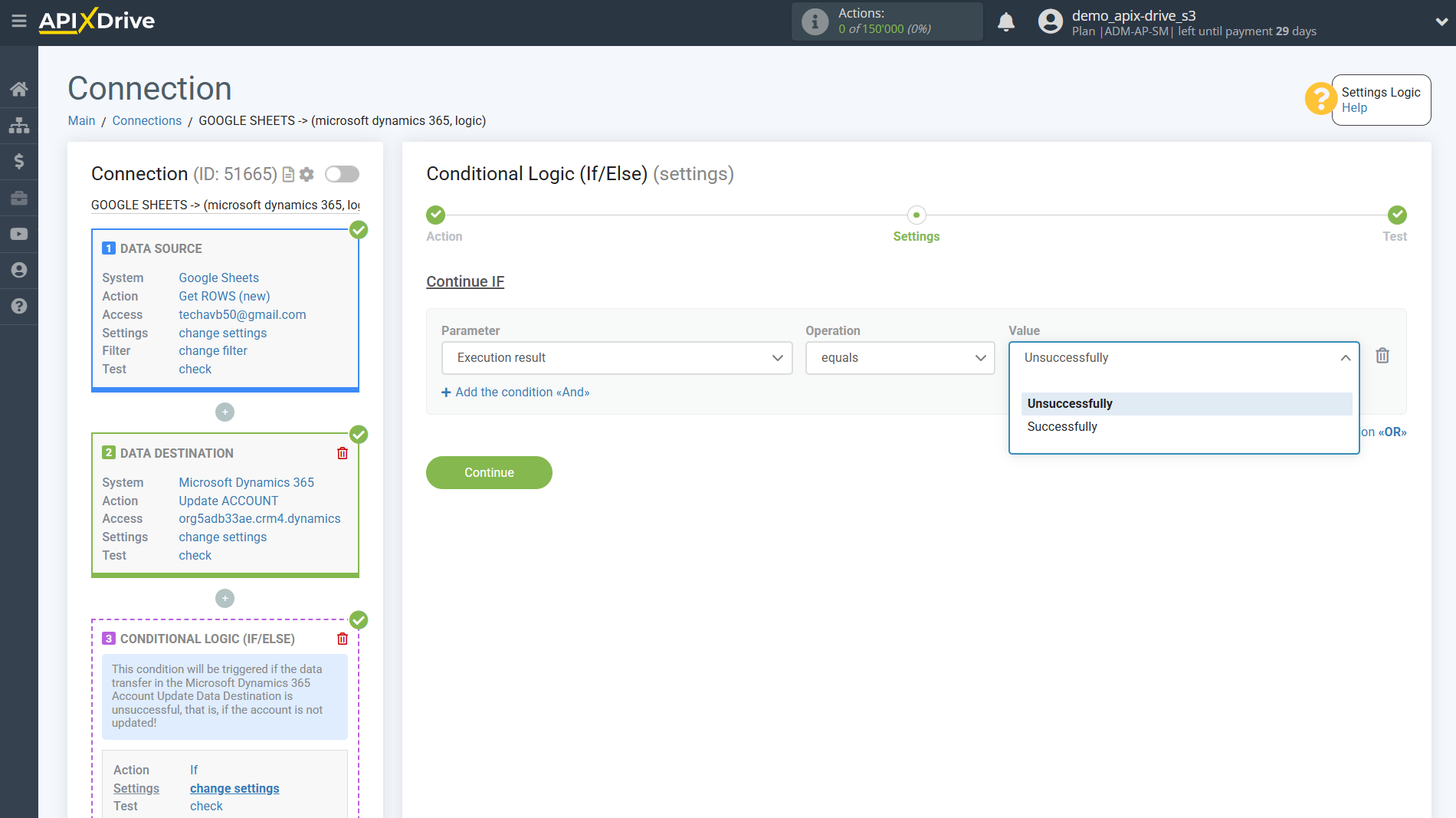The image size is (1456, 818).
Task: Delete the Data Destination block
Action: (x=343, y=453)
